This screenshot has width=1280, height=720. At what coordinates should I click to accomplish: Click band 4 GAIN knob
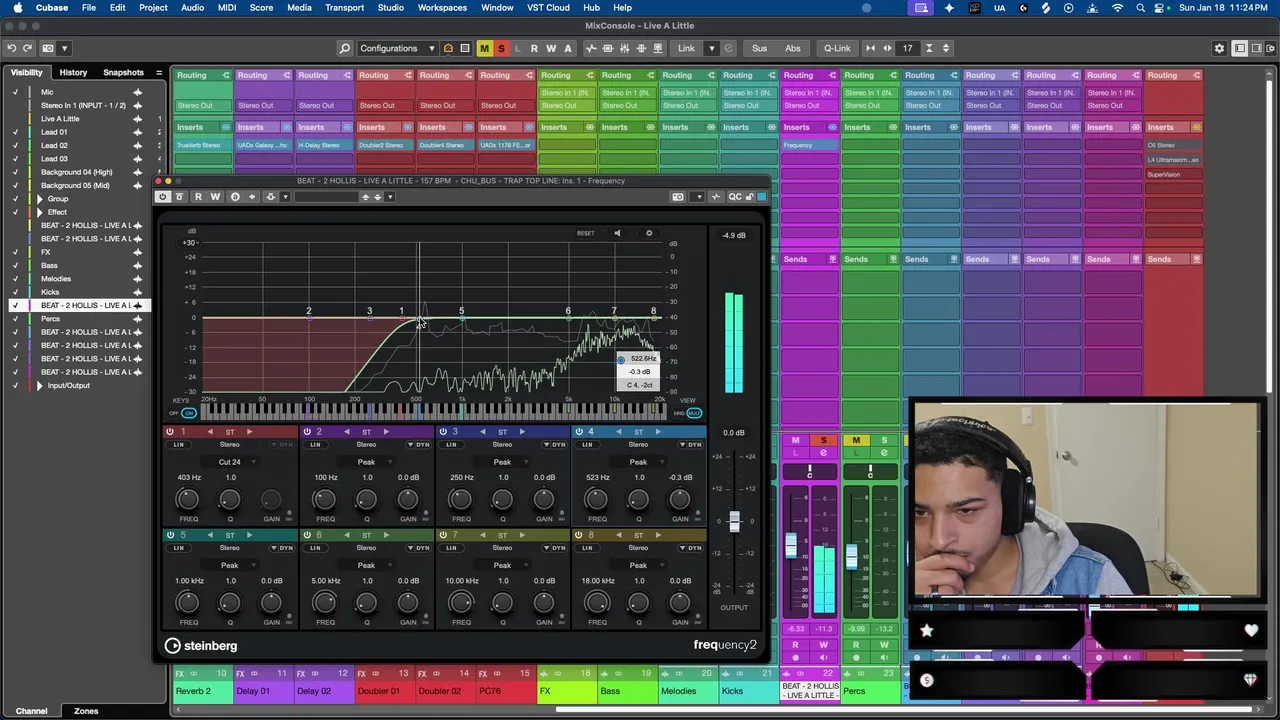pos(680,499)
